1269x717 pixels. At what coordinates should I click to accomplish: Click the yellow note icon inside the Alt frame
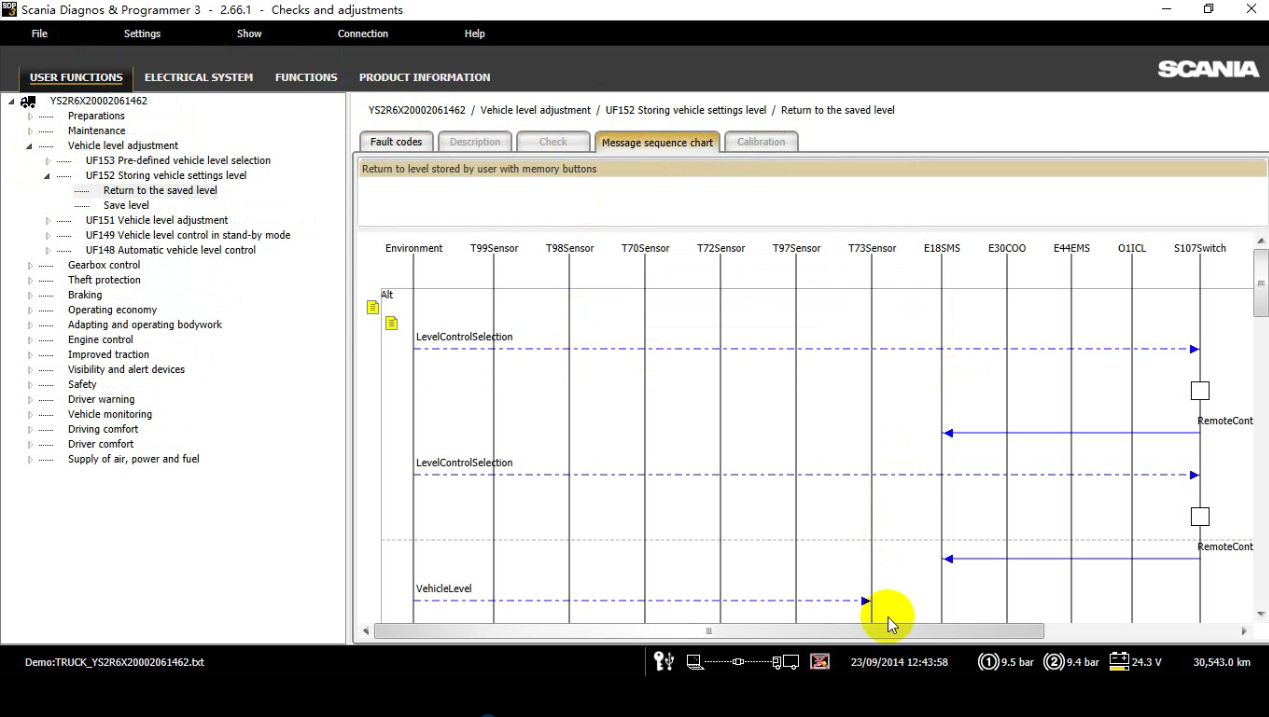tap(391, 323)
